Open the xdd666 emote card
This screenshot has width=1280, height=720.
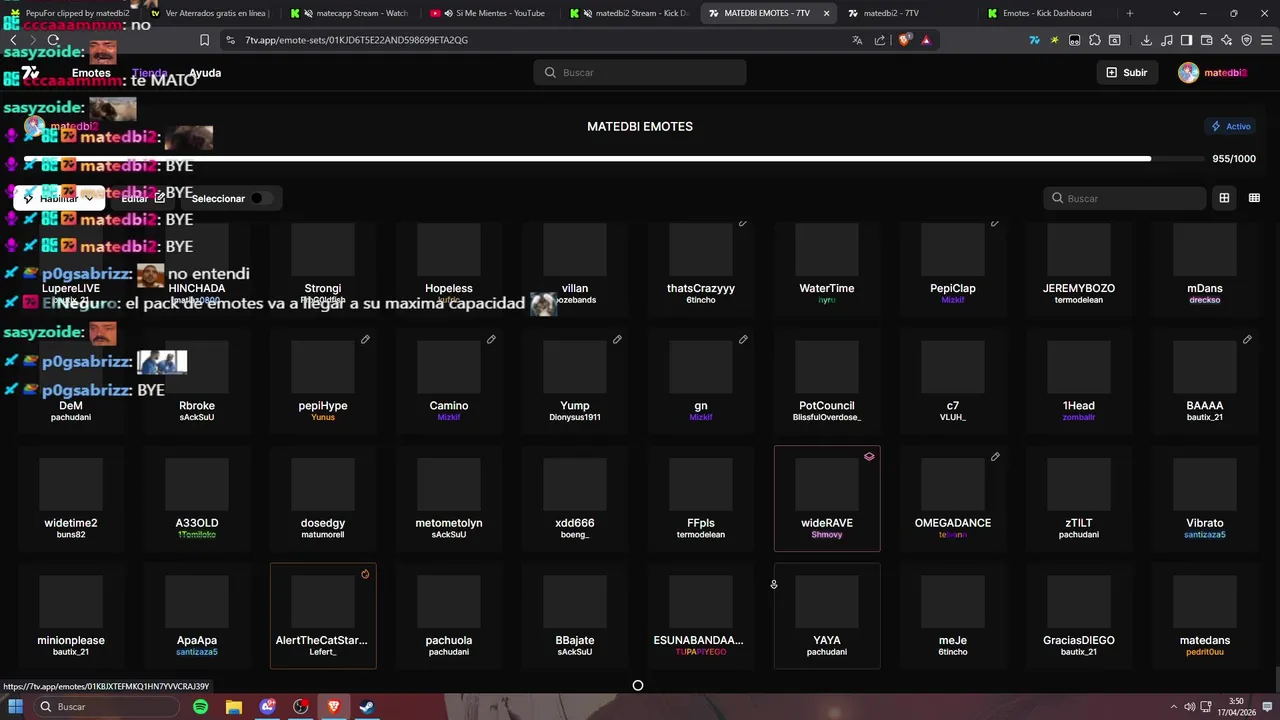click(x=575, y=498)
